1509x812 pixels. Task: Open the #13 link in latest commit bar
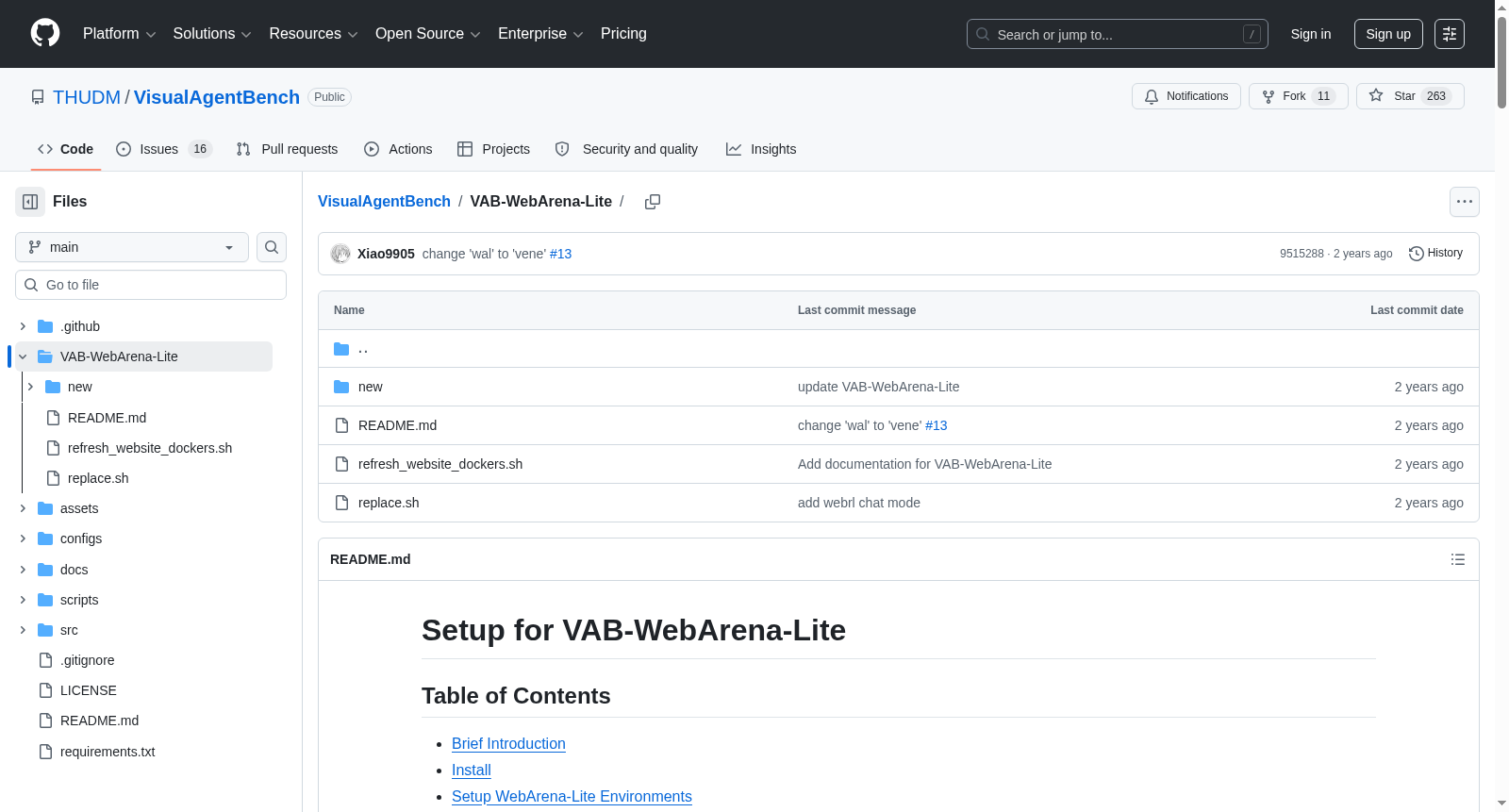tap(560, 254)
